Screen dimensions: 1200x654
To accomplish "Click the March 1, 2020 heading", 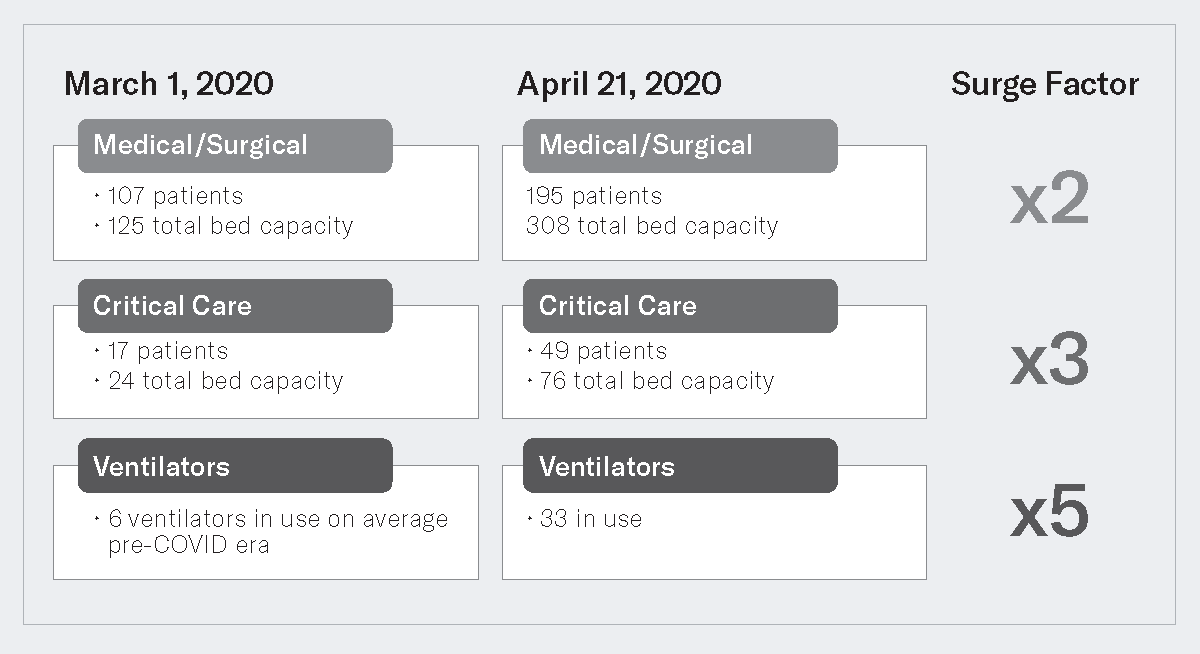I will coord(169,84).
